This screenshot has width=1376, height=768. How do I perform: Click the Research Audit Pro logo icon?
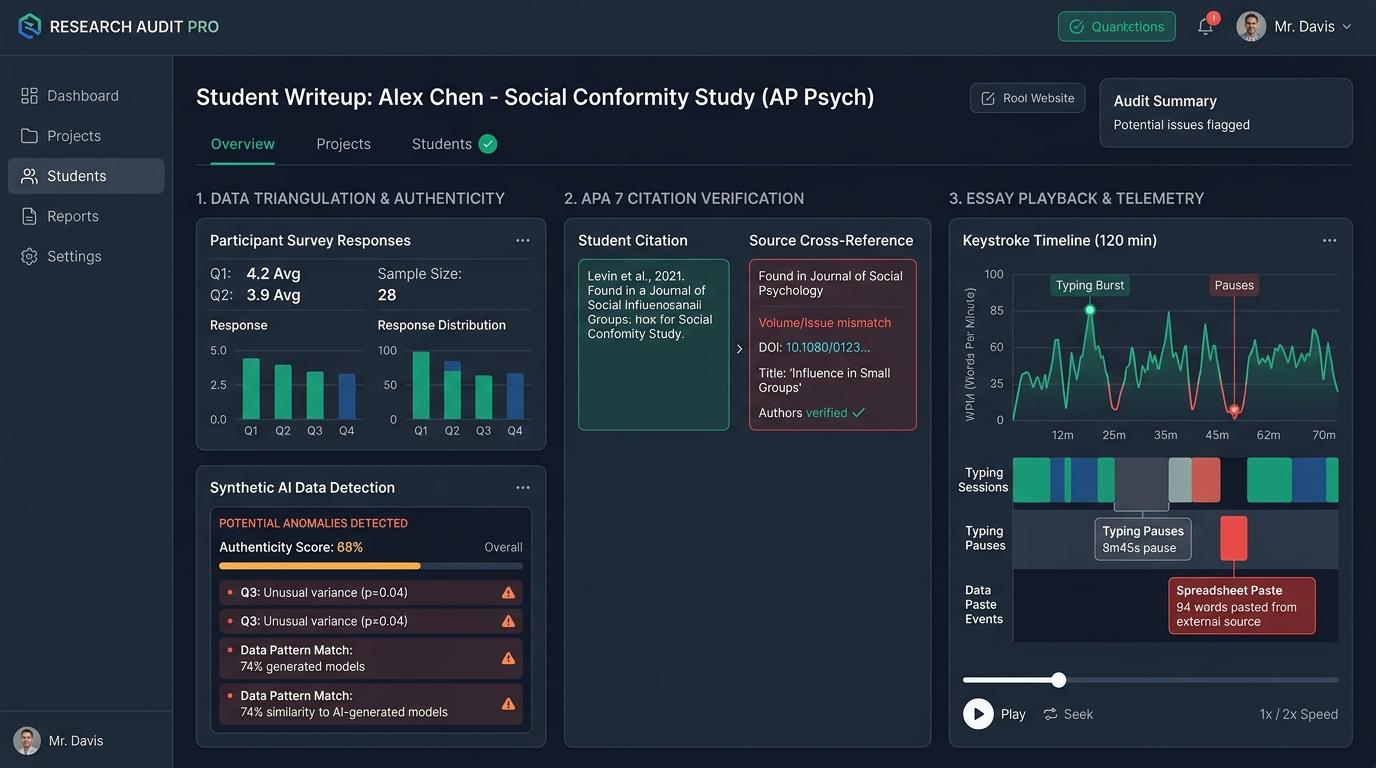coord(30,26)
